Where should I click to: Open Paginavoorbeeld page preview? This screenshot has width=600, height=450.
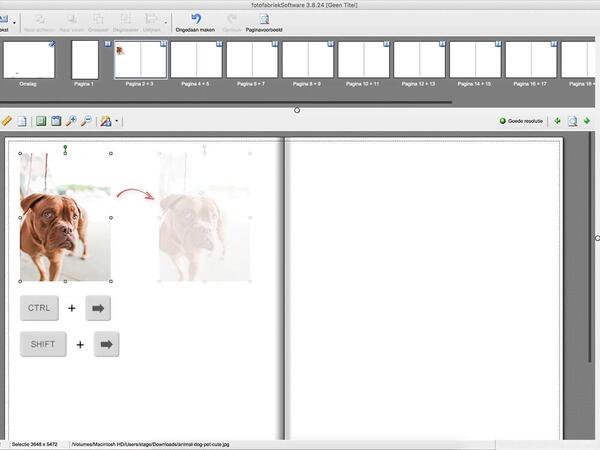tap(264, 18)
